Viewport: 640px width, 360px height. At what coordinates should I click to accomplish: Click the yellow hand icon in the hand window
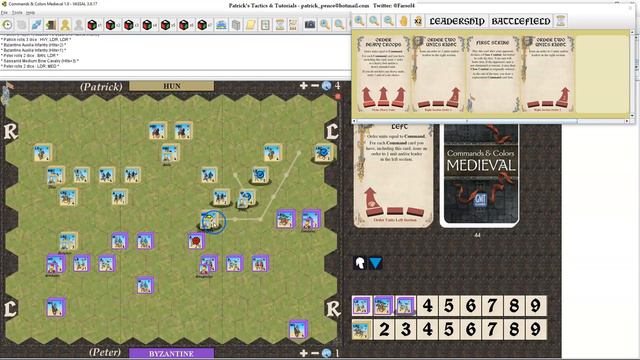click(403, 21)
